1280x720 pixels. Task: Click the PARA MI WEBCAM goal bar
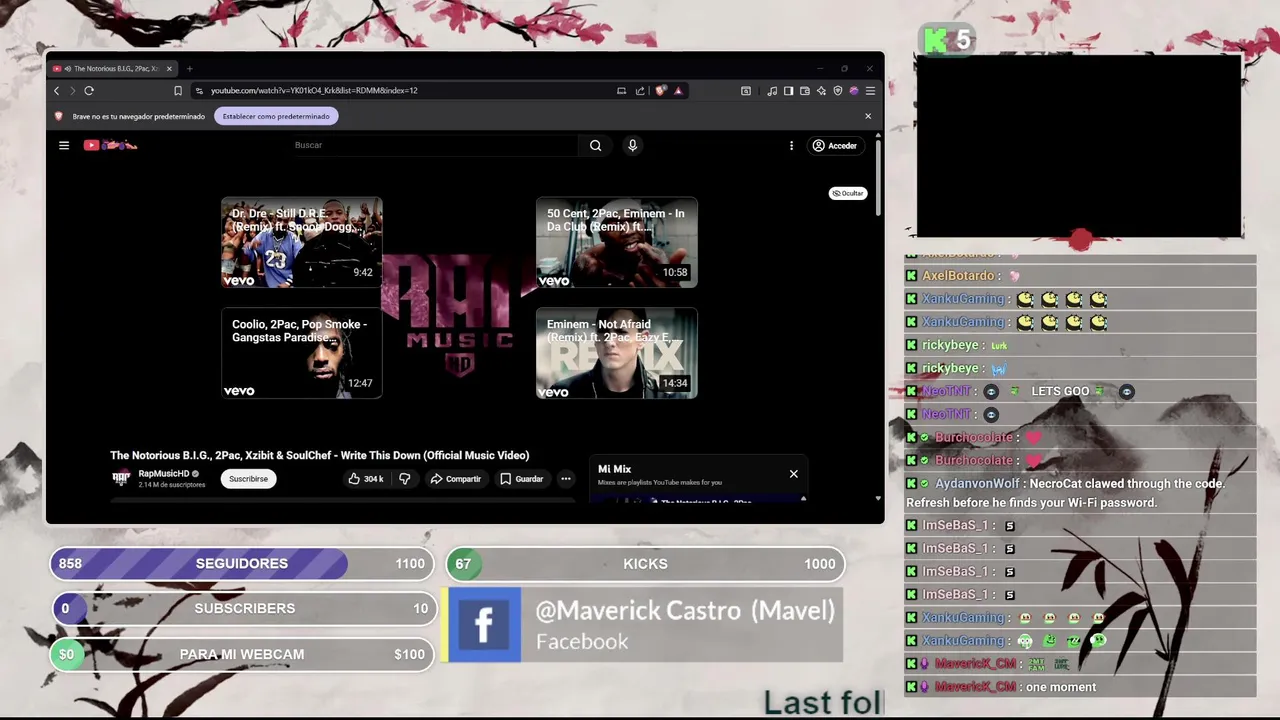[x=242, y=654]
